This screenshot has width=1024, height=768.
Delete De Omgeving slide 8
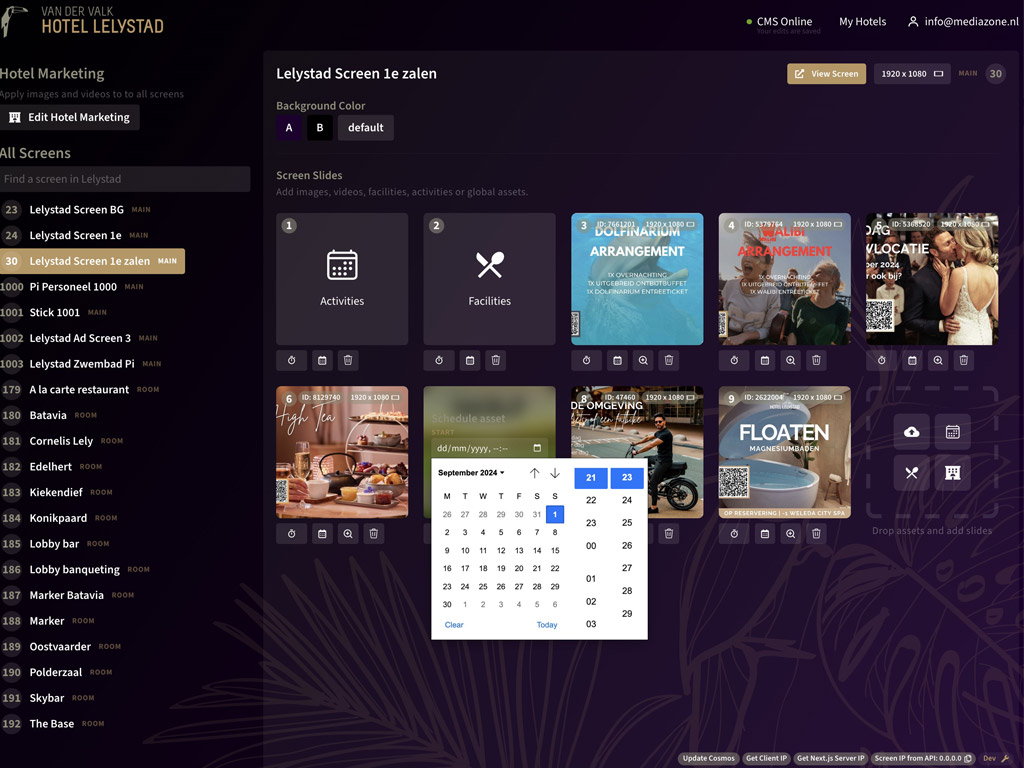[x=669, y=534]
